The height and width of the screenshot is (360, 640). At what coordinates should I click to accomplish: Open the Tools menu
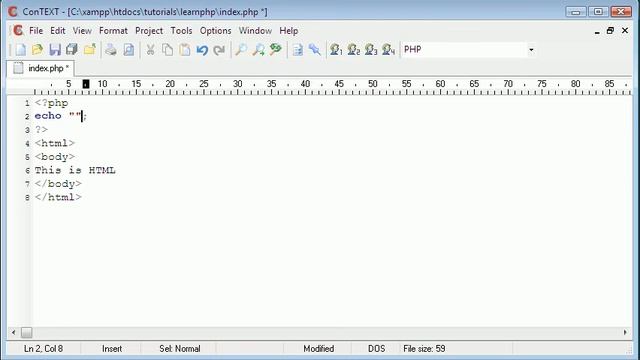pos(181,31)
